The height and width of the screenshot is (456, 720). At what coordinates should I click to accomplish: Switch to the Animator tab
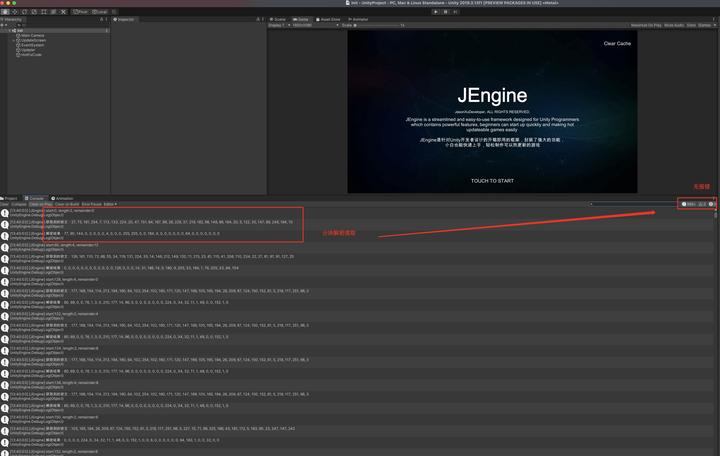pyautogui.click(x=359, y=19)
